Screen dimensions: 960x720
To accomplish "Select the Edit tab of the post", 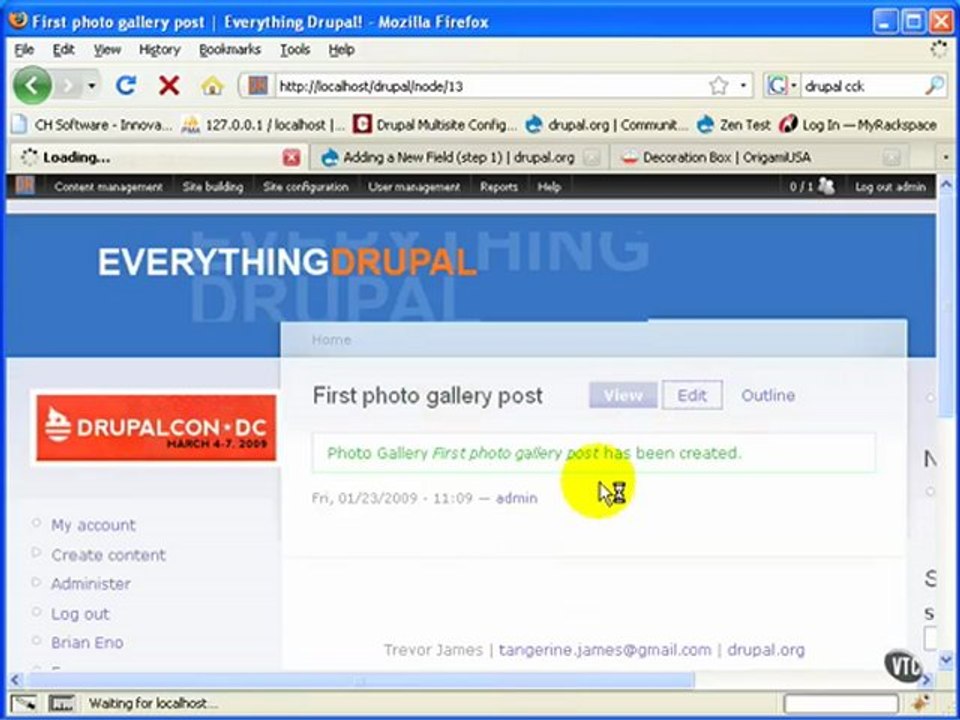I will [692, 395].
